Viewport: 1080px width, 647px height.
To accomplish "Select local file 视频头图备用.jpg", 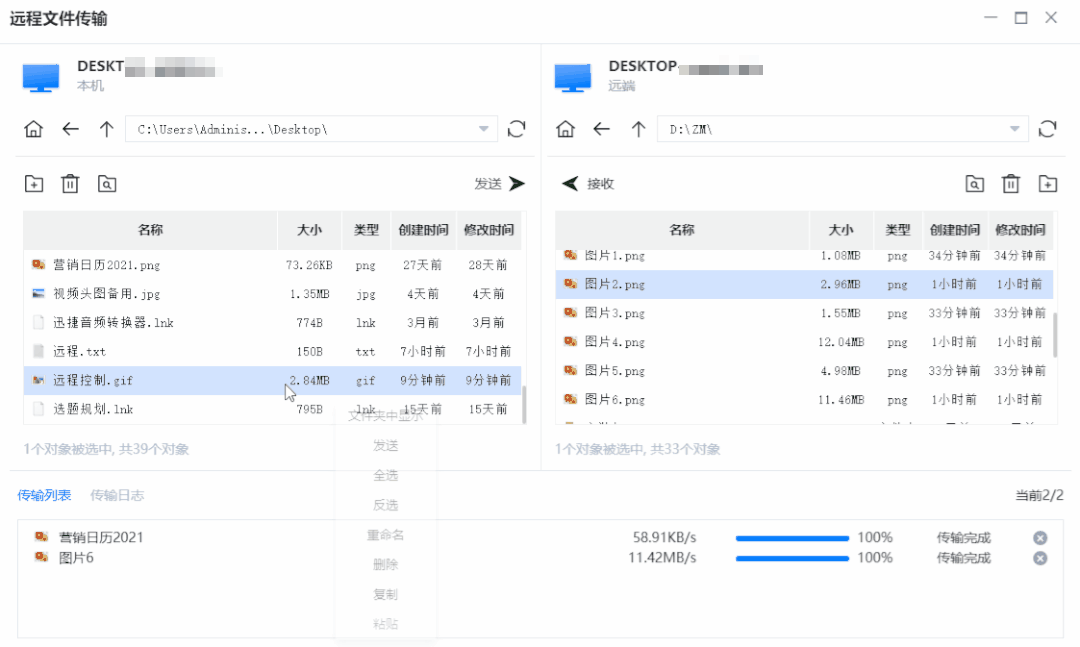I will click(272, 294).
